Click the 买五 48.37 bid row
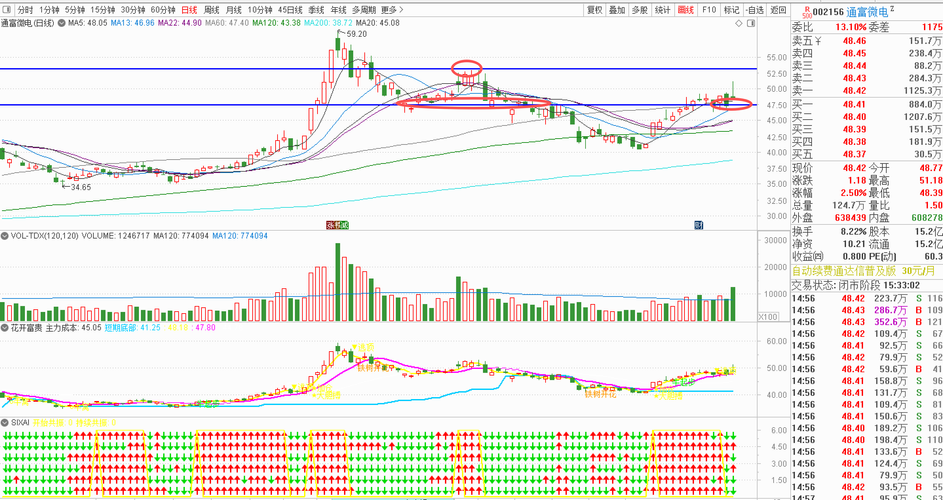The image size is (943, 500). pyautogui.click(x=867, y=155)
